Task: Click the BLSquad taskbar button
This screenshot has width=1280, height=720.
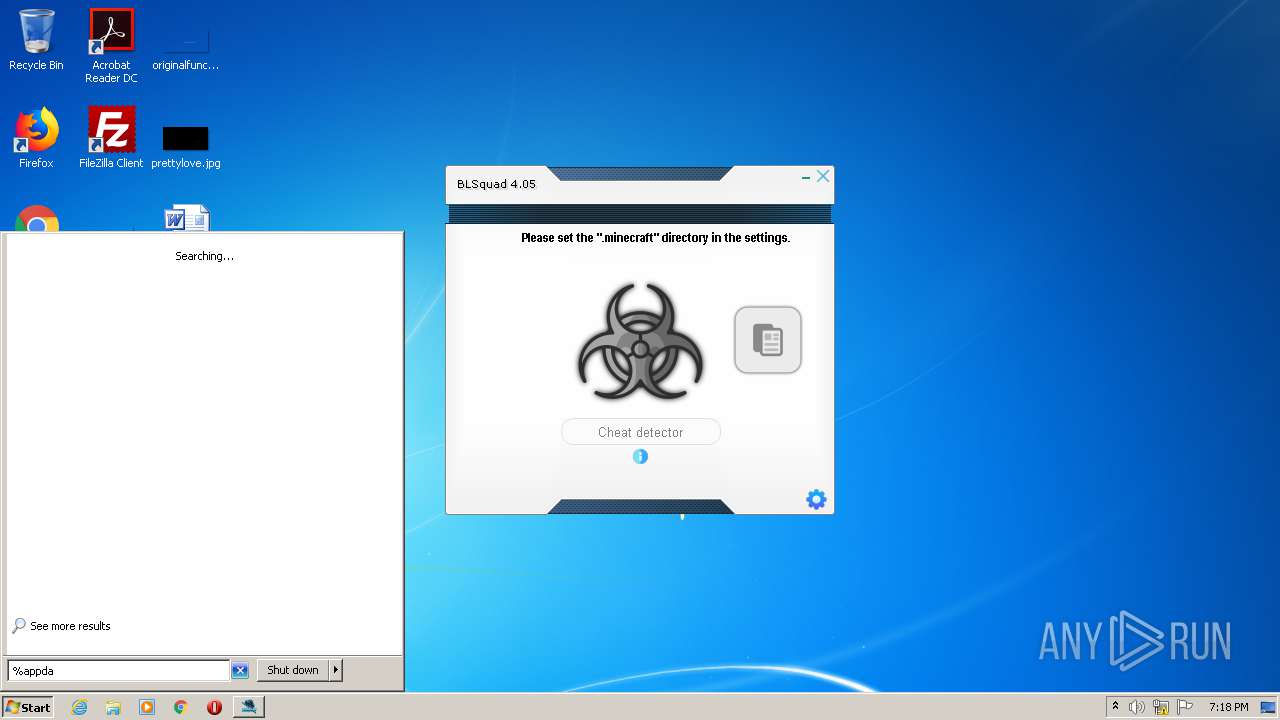Action: tap(248, 707)
